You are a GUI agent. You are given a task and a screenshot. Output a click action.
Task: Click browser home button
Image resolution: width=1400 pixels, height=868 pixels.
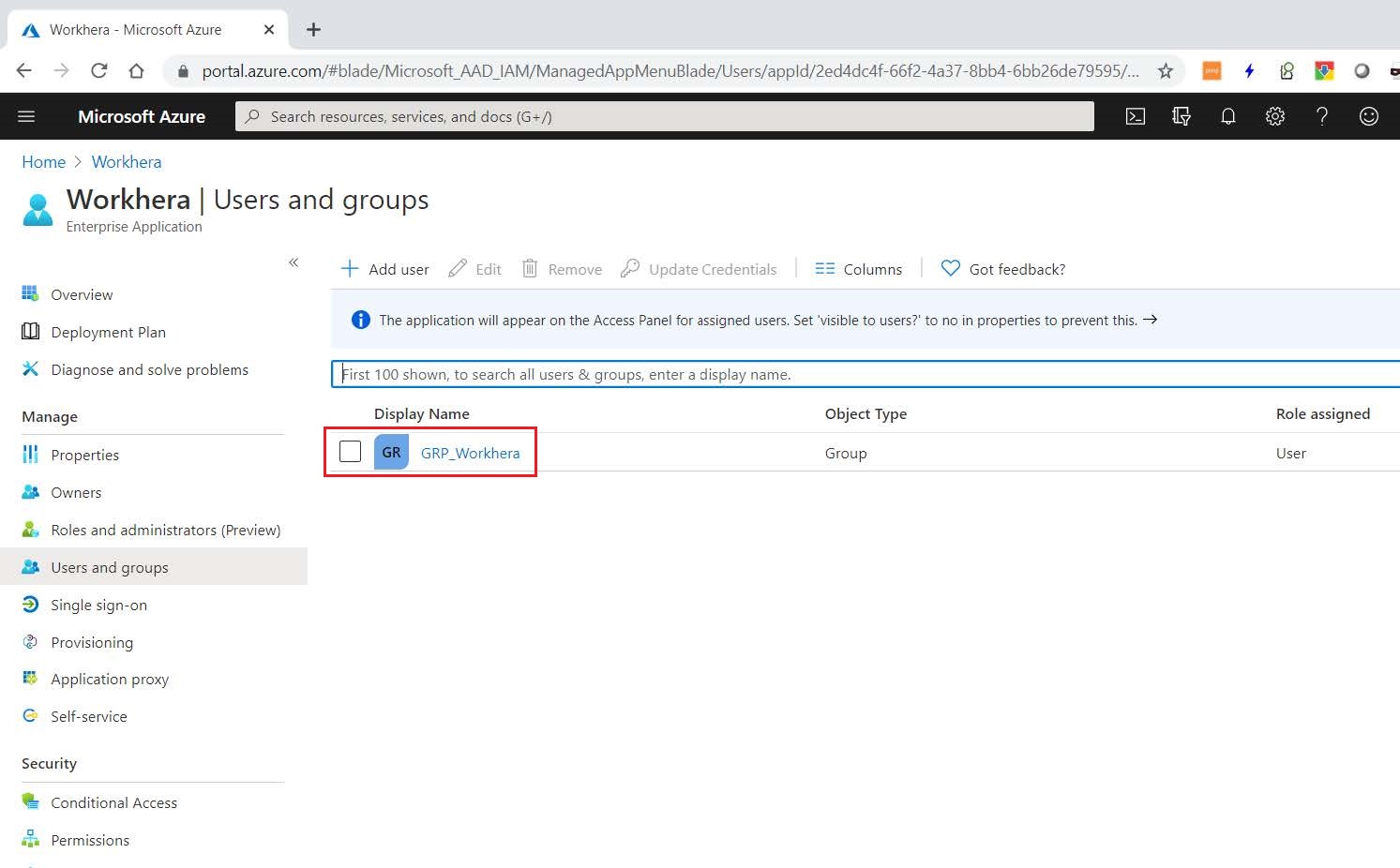point(136,70)
